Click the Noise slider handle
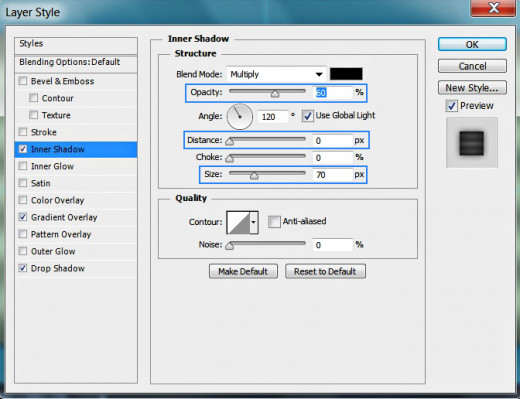Image resolution: width=520 pixels, height=399 pixels. (229, 246)
